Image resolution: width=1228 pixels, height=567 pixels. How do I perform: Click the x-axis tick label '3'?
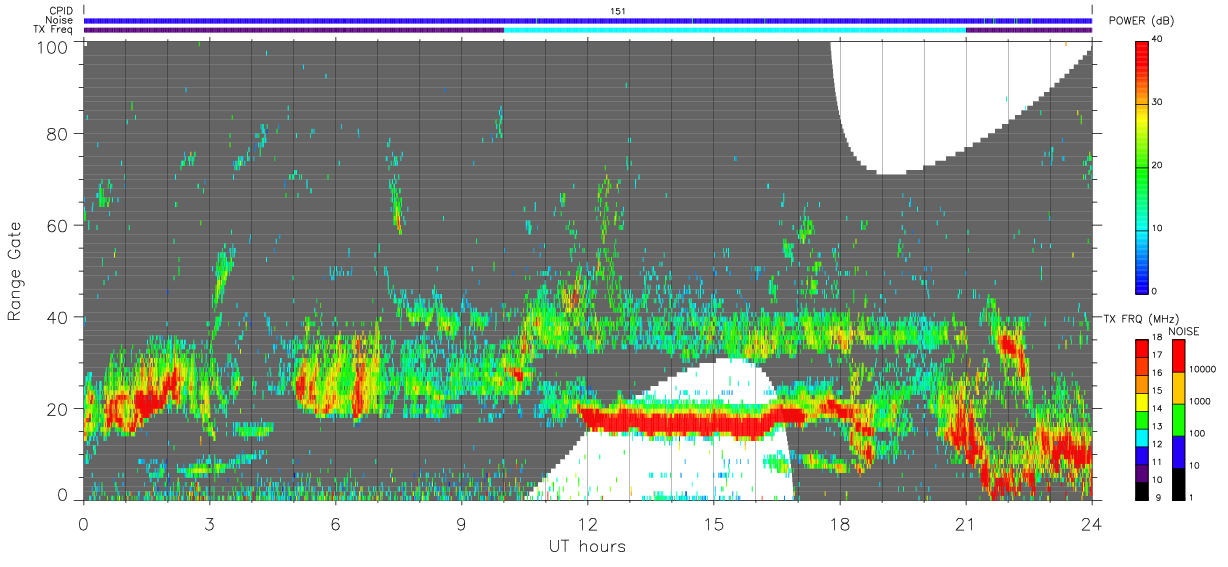(x=209, y=523)
